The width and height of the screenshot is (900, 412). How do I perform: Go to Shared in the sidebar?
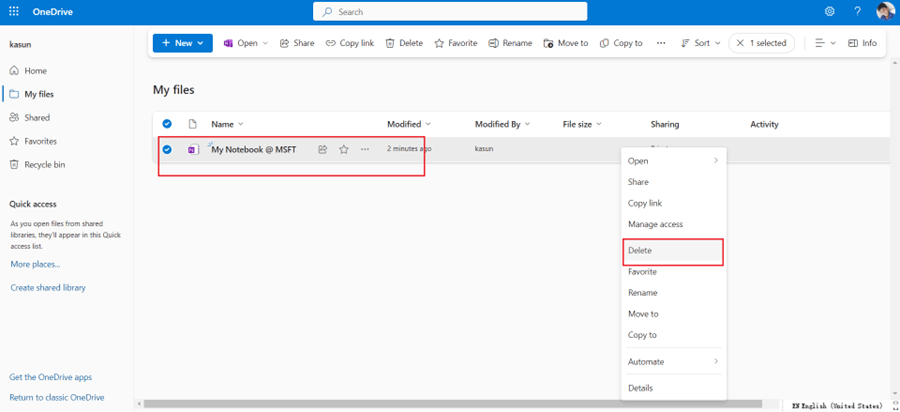pyautogui.click(x=37, y=118)
